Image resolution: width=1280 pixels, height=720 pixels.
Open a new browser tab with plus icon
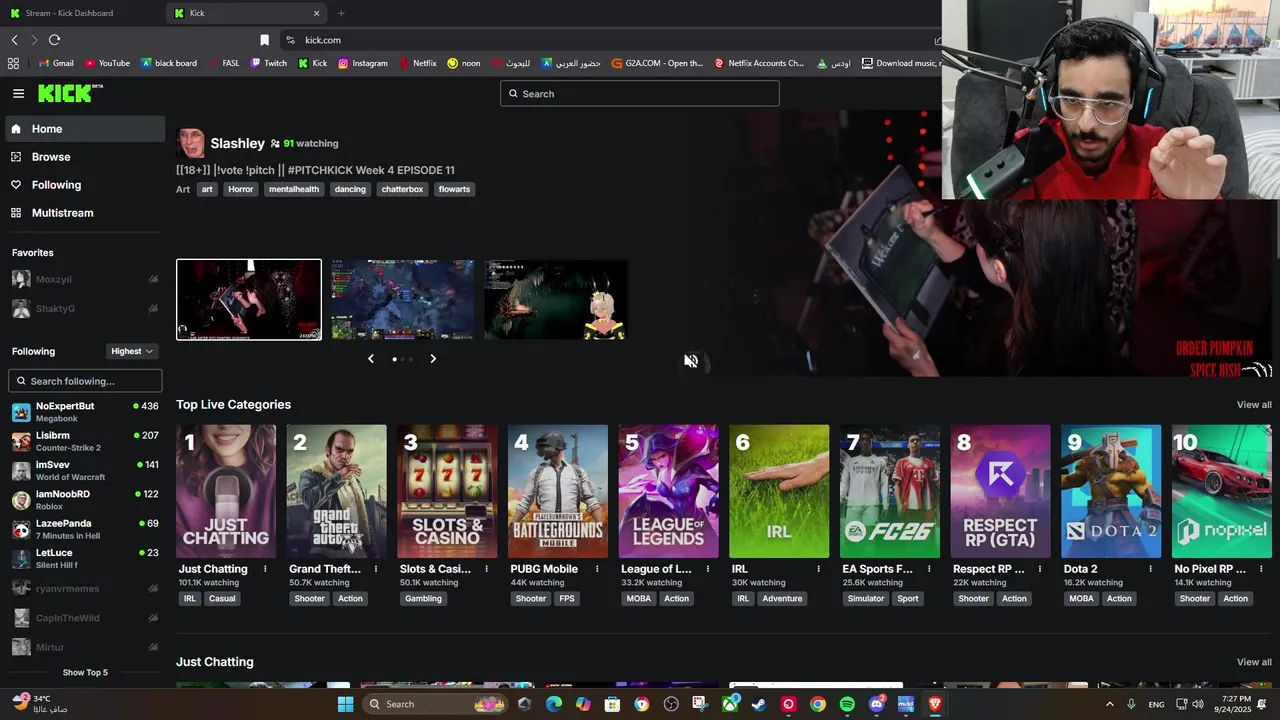click(x=341, y=13)
